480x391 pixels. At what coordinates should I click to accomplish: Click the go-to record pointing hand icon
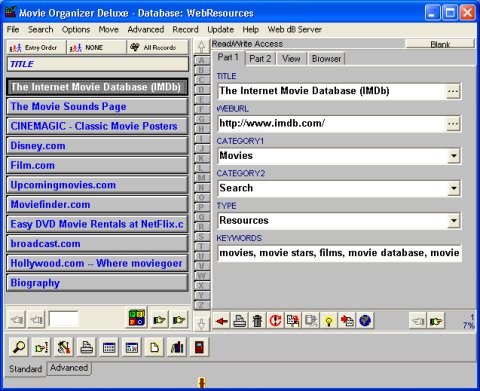[x=41, y=347]
